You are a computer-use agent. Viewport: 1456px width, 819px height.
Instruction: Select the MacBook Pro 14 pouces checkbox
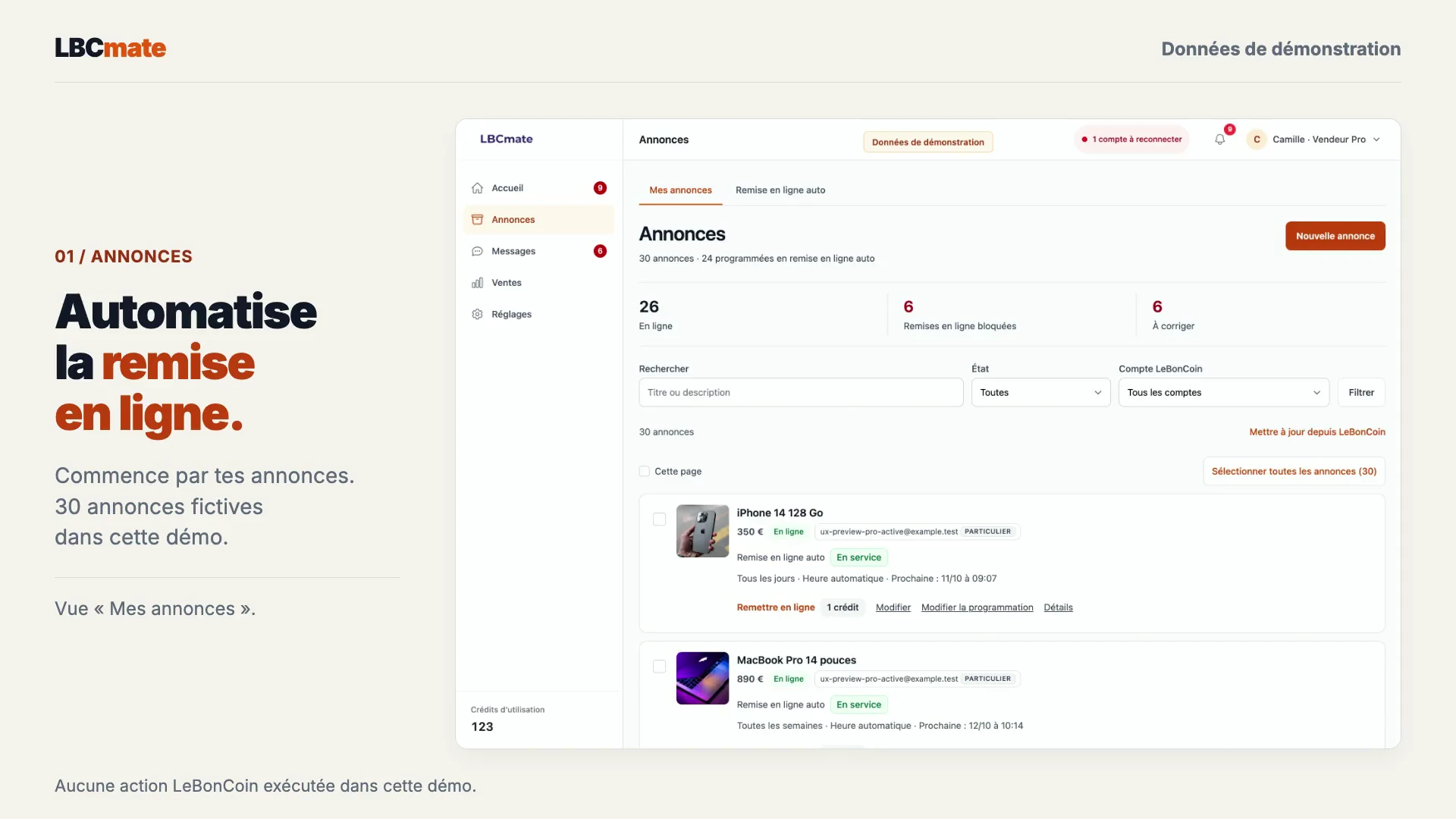659,667
